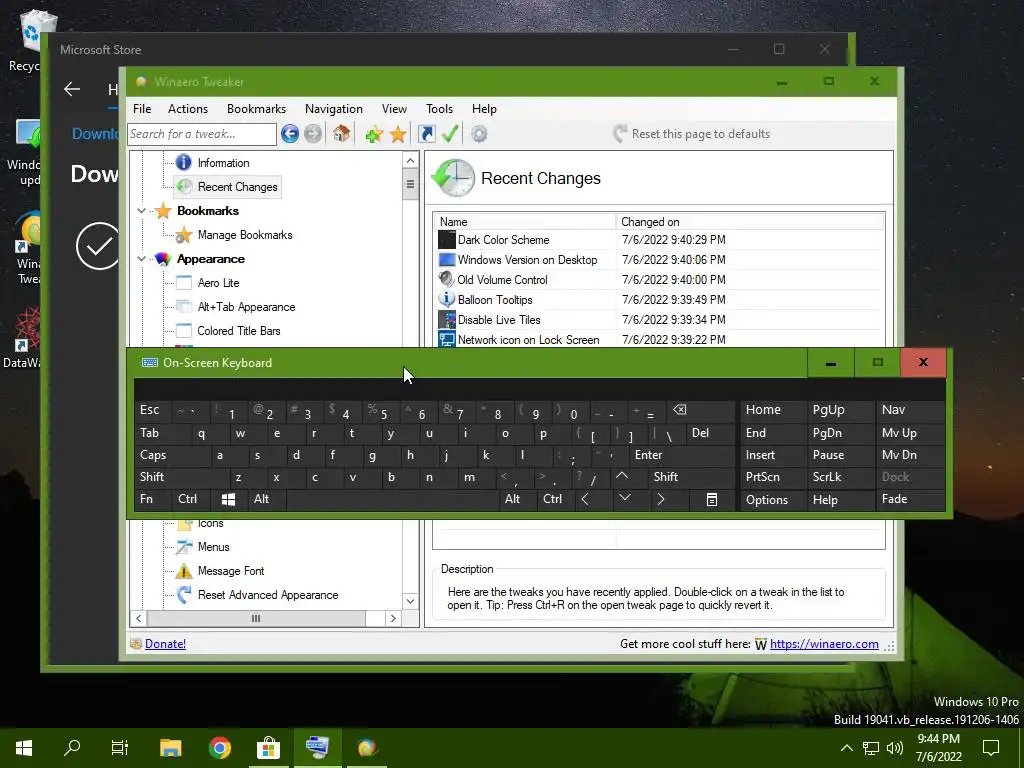Click tree vertical scrollbar down arrow
Screen dimensions: 1024x768
tap(410, 601)
